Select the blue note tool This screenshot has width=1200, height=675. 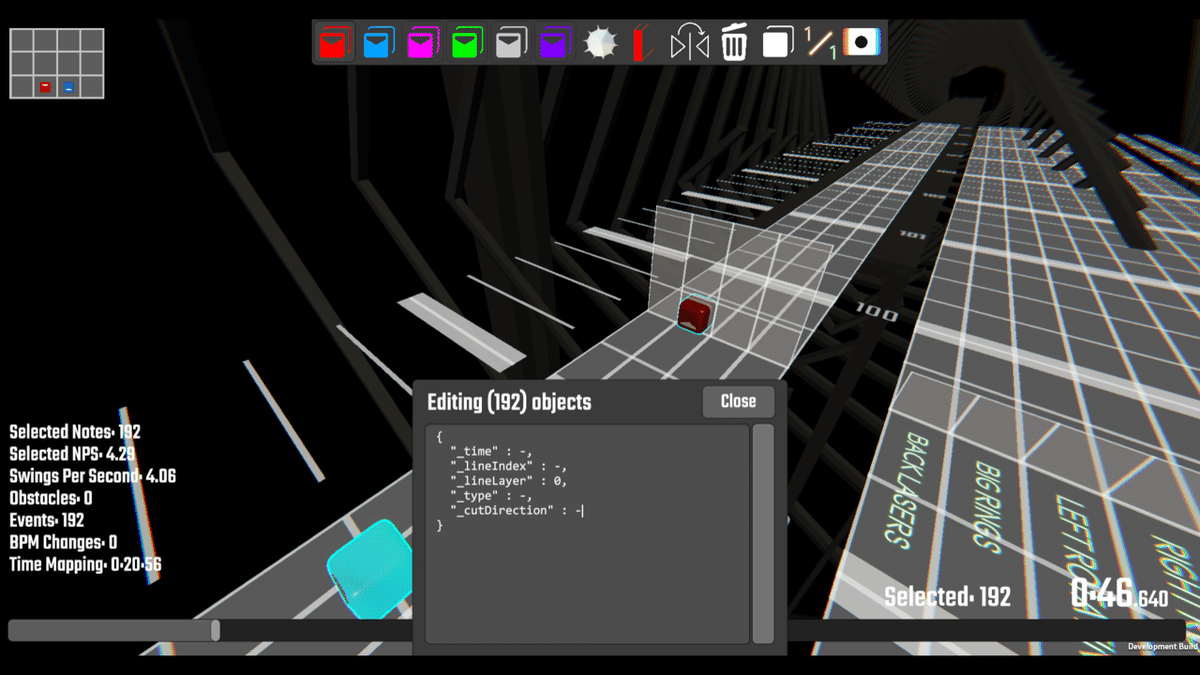tap(378, 43)
